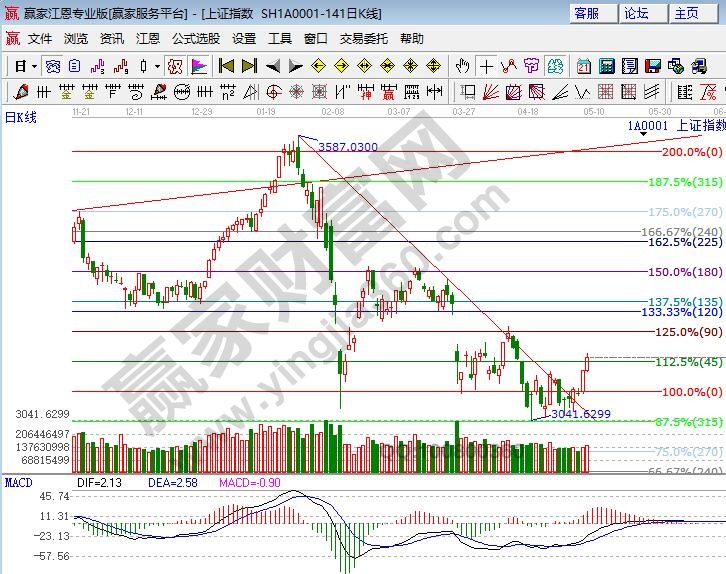Open the 公式选股 menu
The width and height of the screenshot is (726, 574).
coord(195,38)
